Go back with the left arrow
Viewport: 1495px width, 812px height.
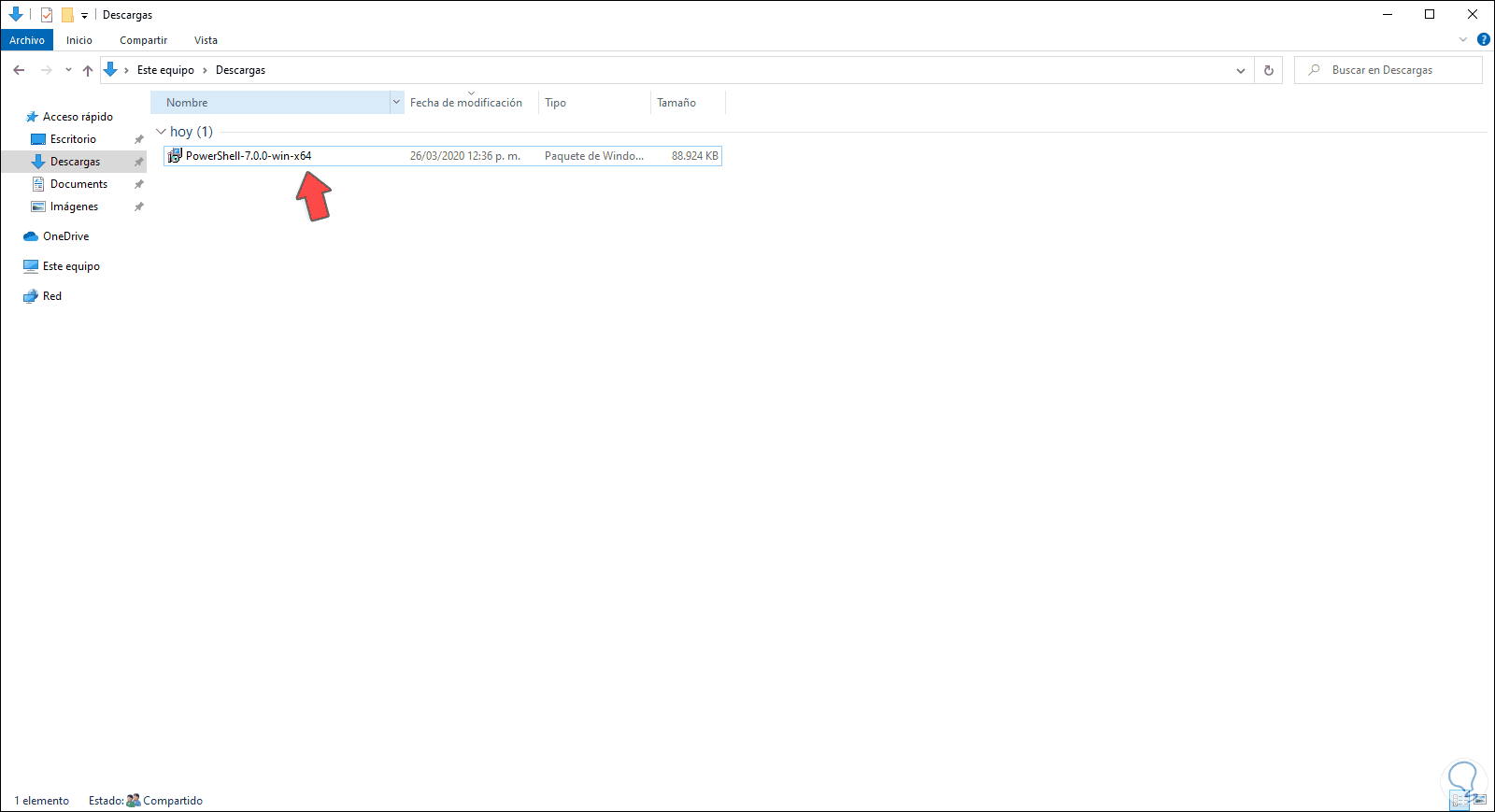click(19, 70)
